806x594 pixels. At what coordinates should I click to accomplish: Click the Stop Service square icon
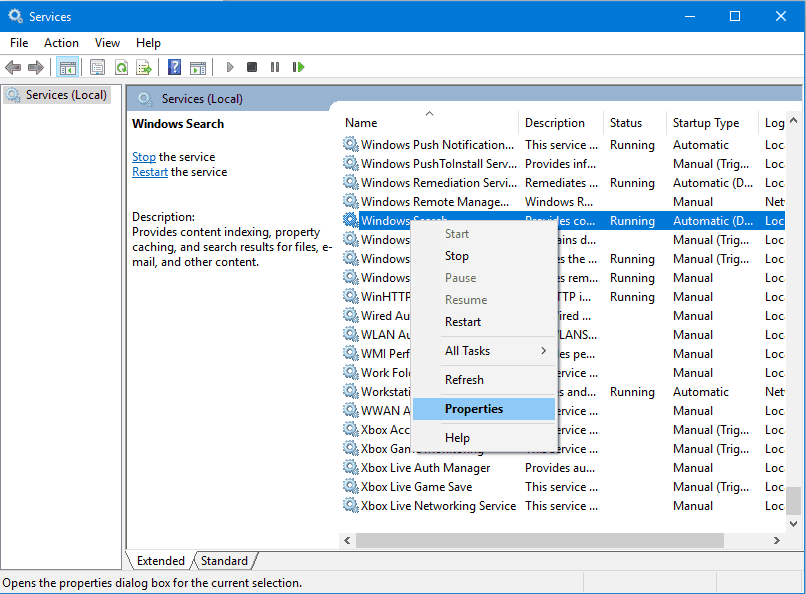click(x=252, y=67)
